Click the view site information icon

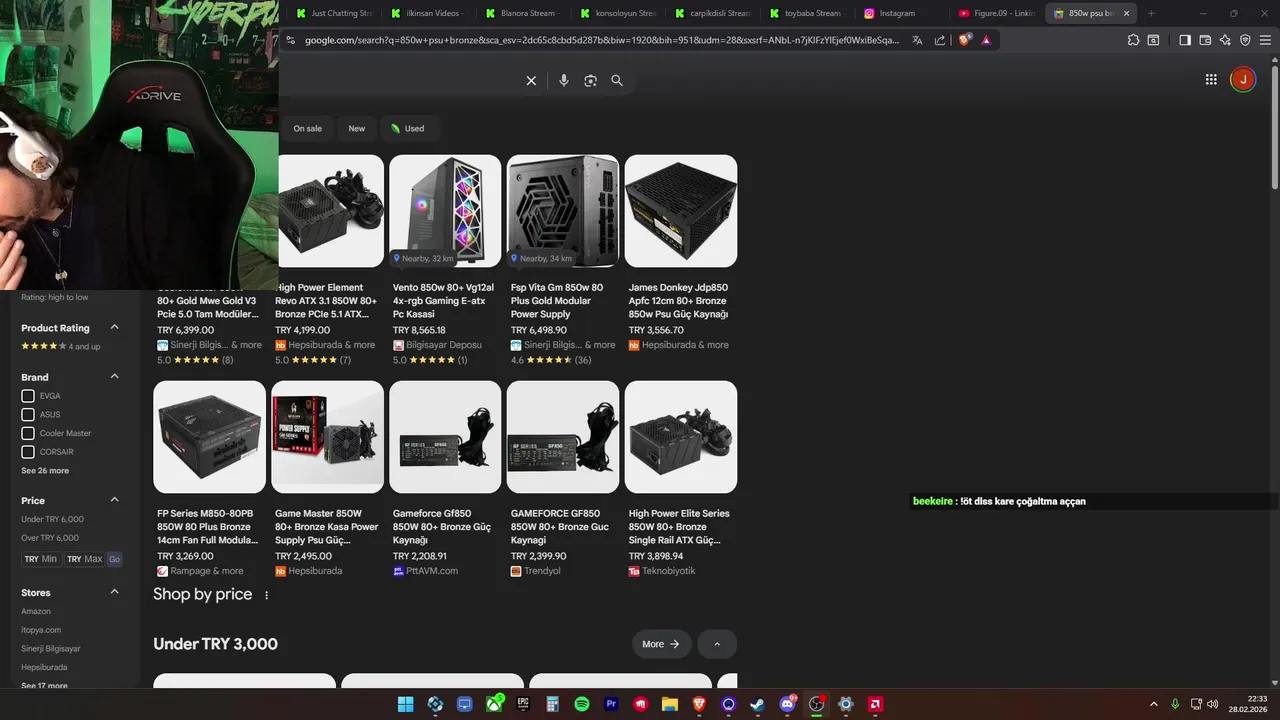click(290, 40)
